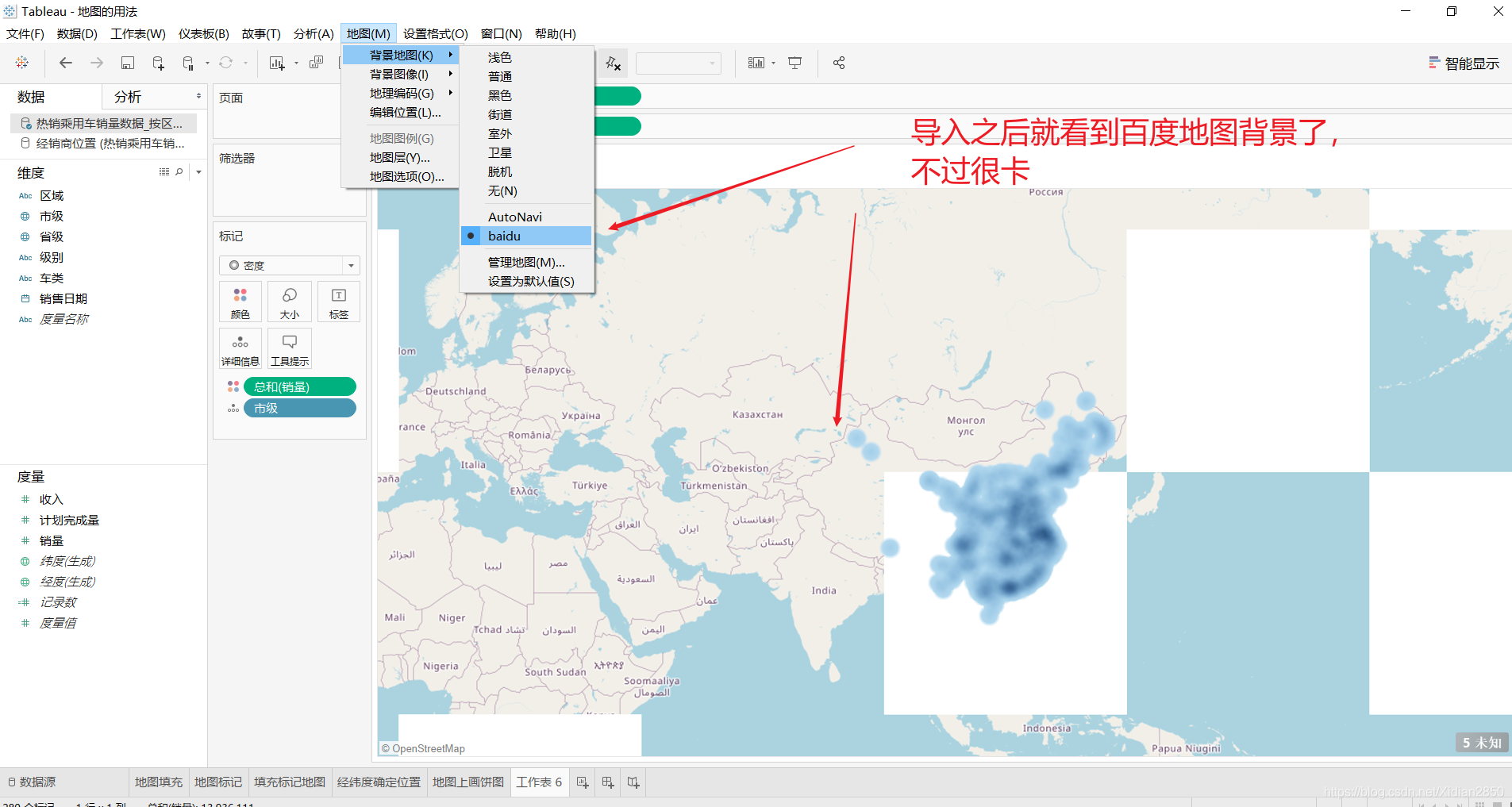Click 编辑位置(L)... menu entry
1512x807 pixels.
[401, 112]
